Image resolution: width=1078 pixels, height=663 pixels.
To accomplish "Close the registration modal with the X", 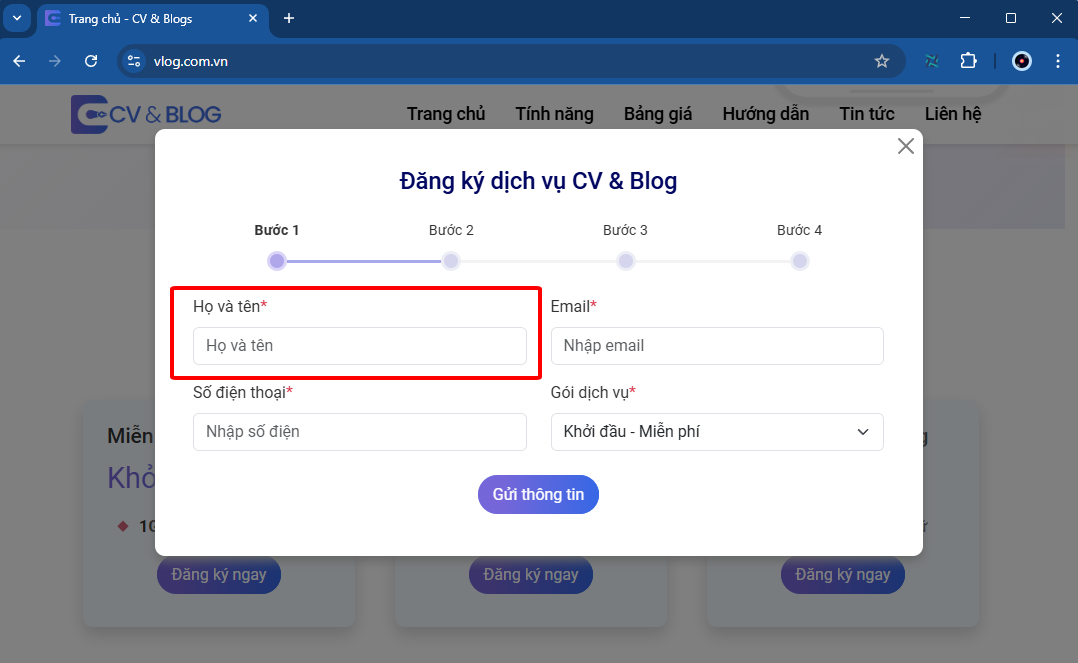I will [905, 145].
